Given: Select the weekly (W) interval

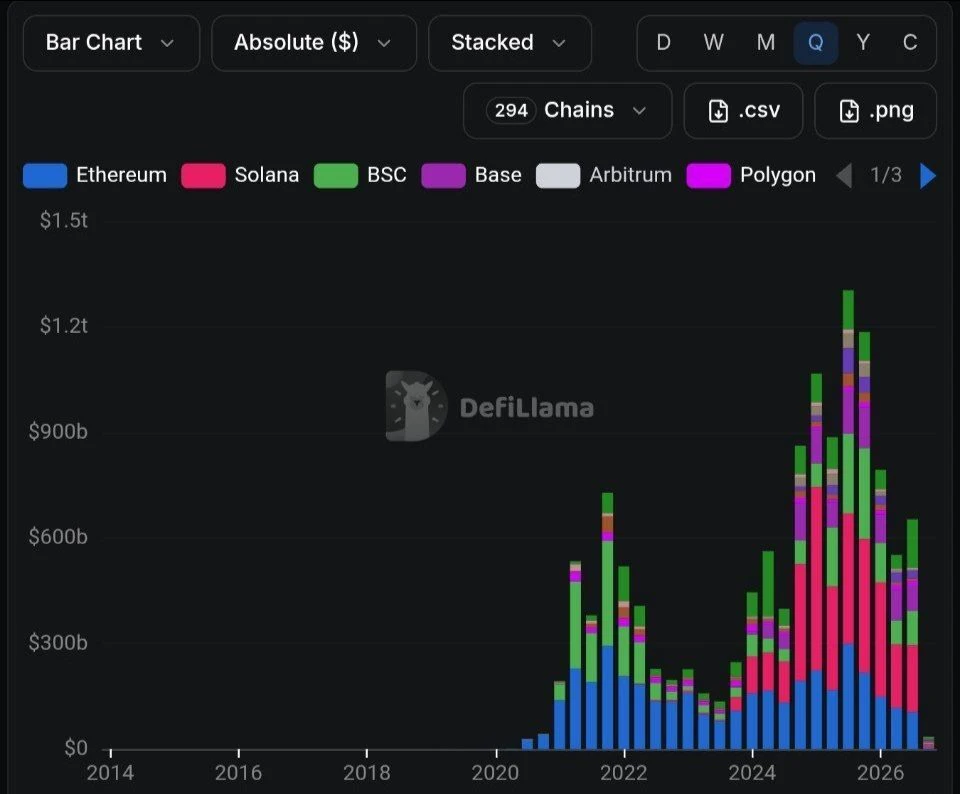Looking at the screenshot, I should [x=714, y=43].
